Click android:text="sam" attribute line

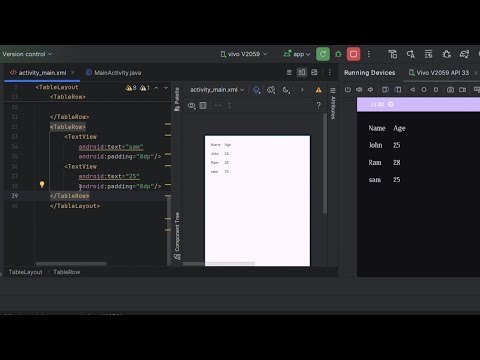pyautogui.click(x=111, y=147)
